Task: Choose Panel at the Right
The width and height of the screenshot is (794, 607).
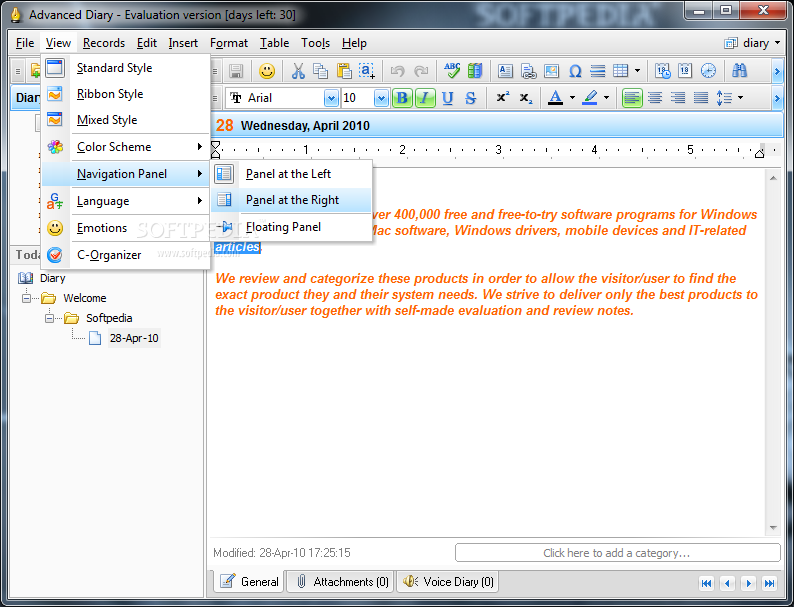Action: (x=291, y=200)
